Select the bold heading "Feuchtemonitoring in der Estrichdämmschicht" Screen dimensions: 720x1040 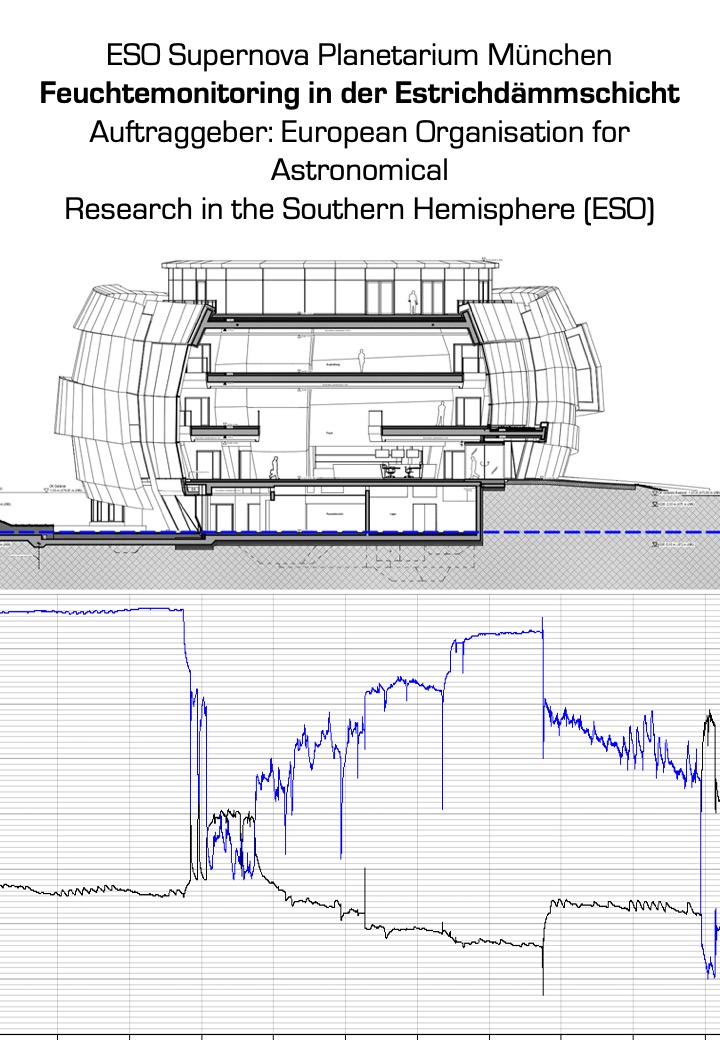(x=359, y=94)
